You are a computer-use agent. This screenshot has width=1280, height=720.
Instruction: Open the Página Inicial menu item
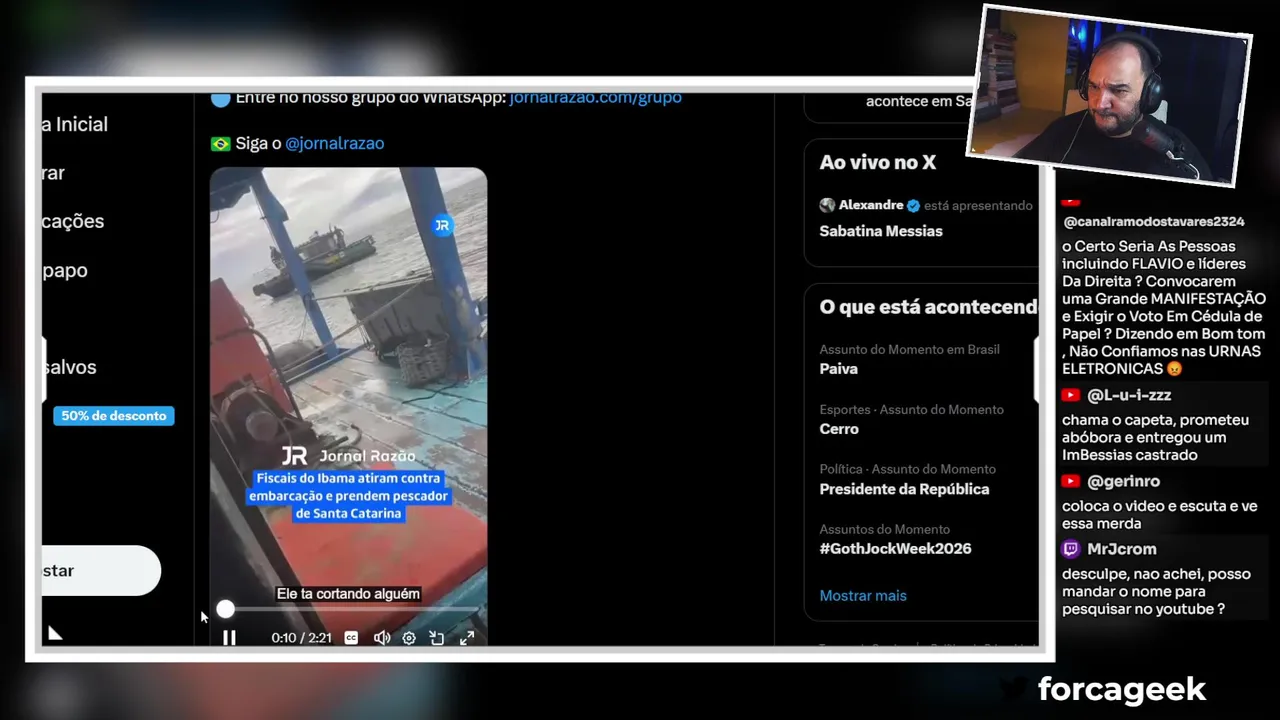[74, 124]
